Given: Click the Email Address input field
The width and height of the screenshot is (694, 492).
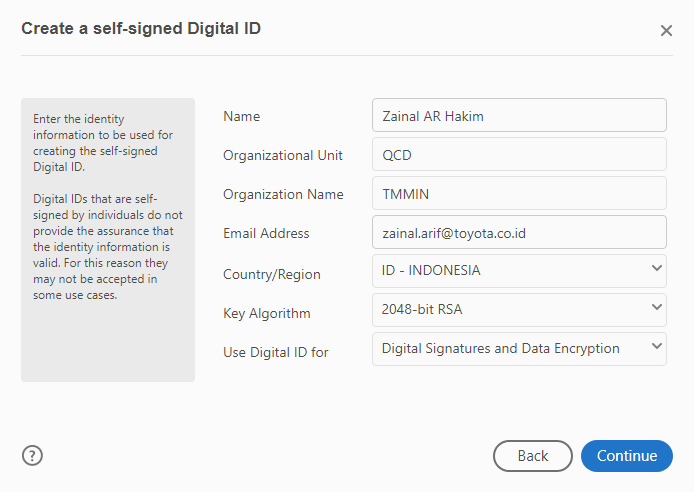Looking at the screenshot, I should 518,232.
